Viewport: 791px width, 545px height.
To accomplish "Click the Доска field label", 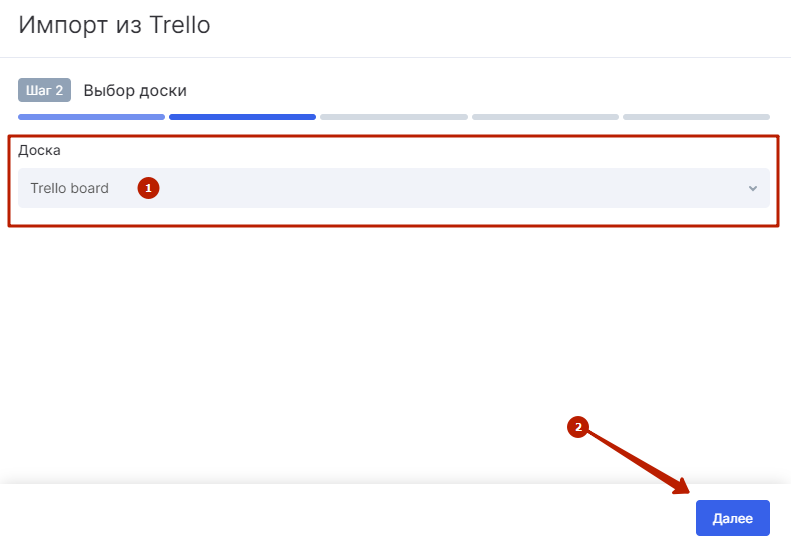I will [39, 150].
